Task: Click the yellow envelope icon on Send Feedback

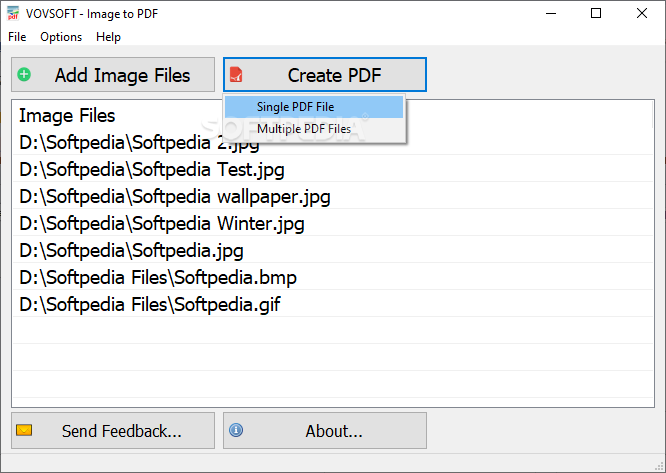Action: [x=24, y=430]
